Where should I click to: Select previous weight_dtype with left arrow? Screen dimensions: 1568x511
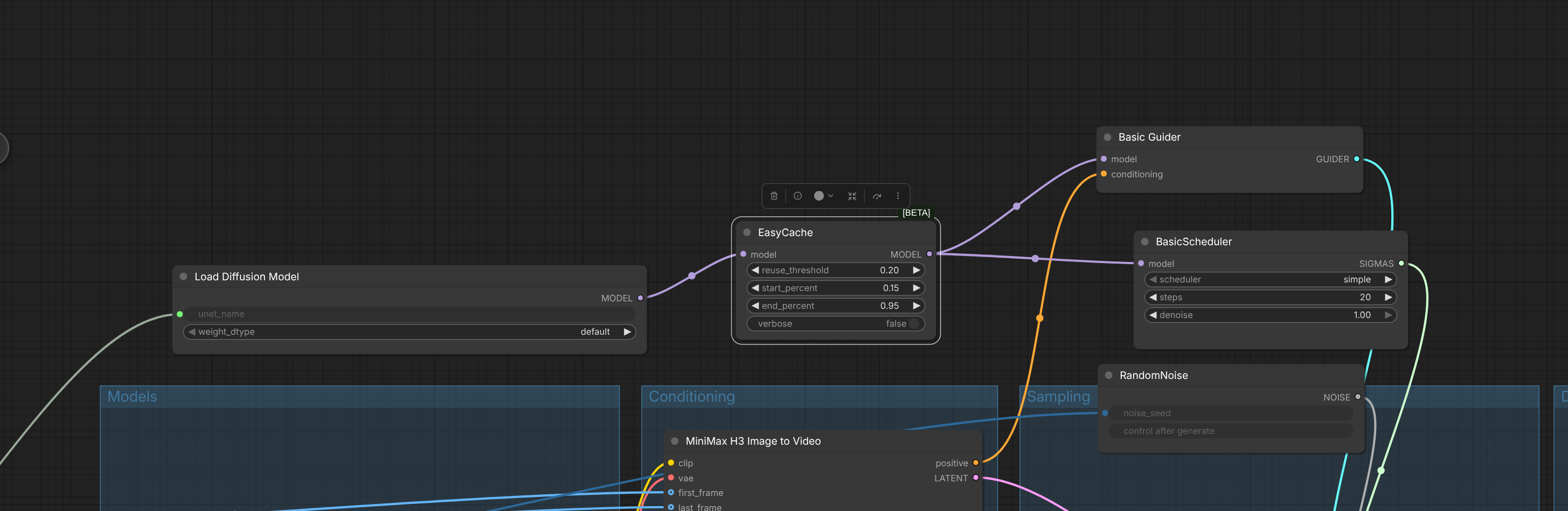192,332
